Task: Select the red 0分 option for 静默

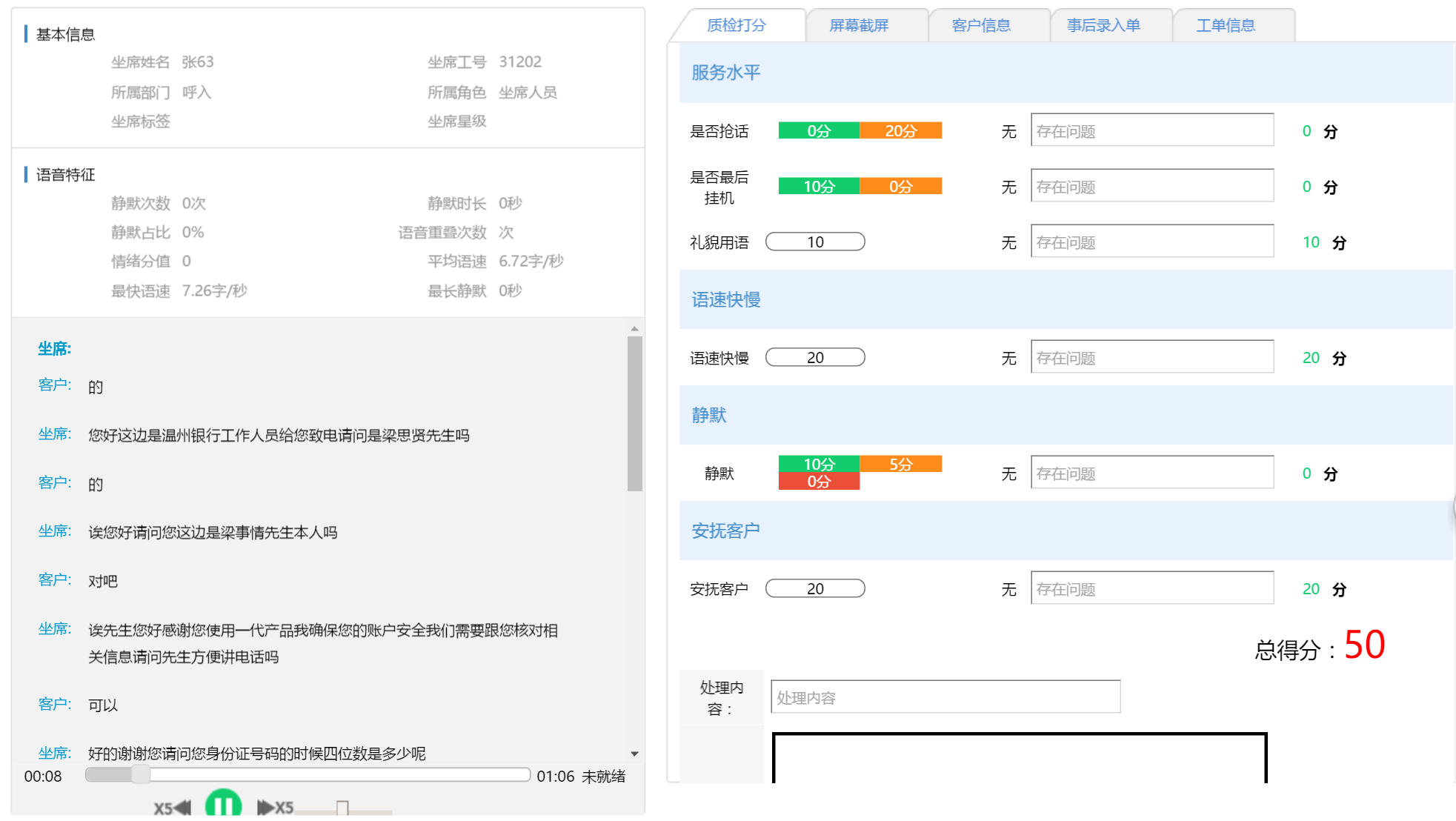Action: coord(819,482)
